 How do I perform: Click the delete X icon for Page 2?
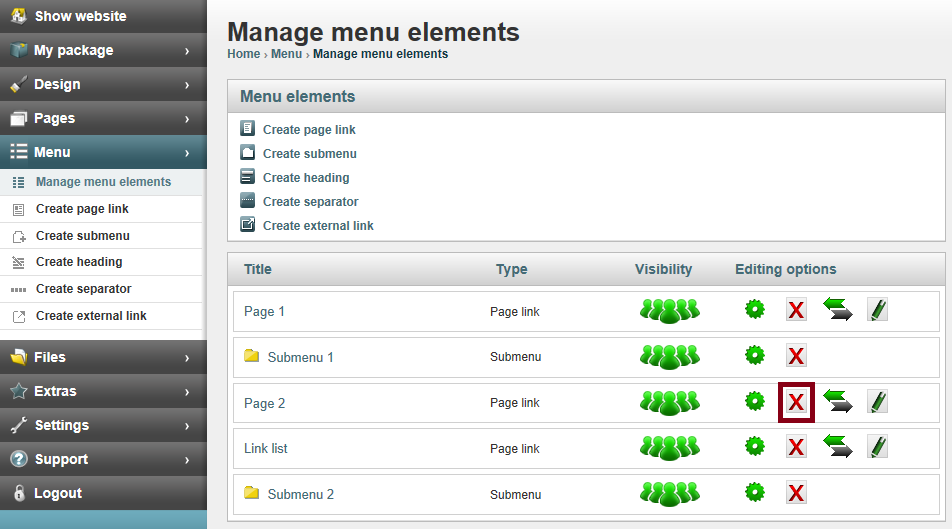coord(796,402)
